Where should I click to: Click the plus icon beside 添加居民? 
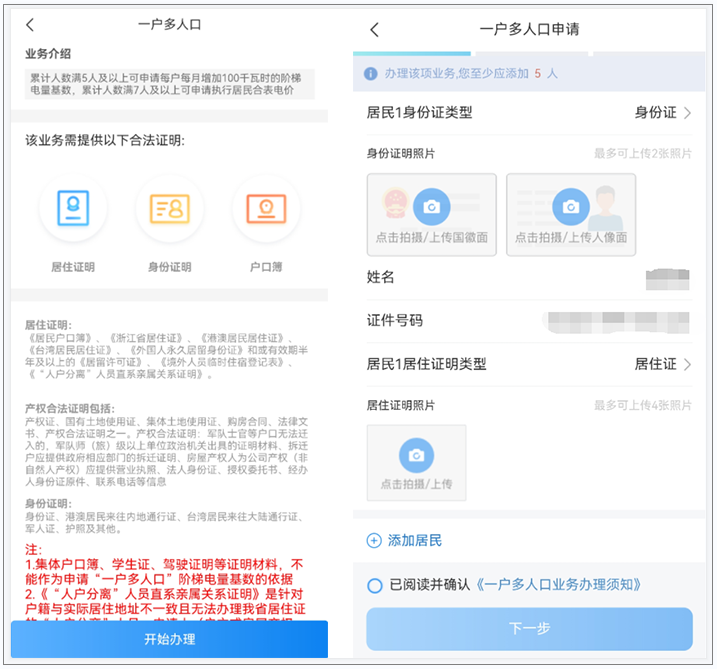(375, 540)
